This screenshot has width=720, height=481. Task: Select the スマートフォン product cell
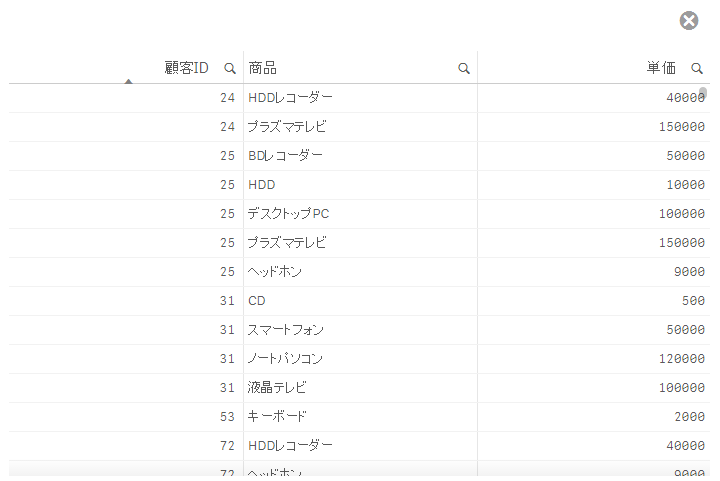[360, 330]
